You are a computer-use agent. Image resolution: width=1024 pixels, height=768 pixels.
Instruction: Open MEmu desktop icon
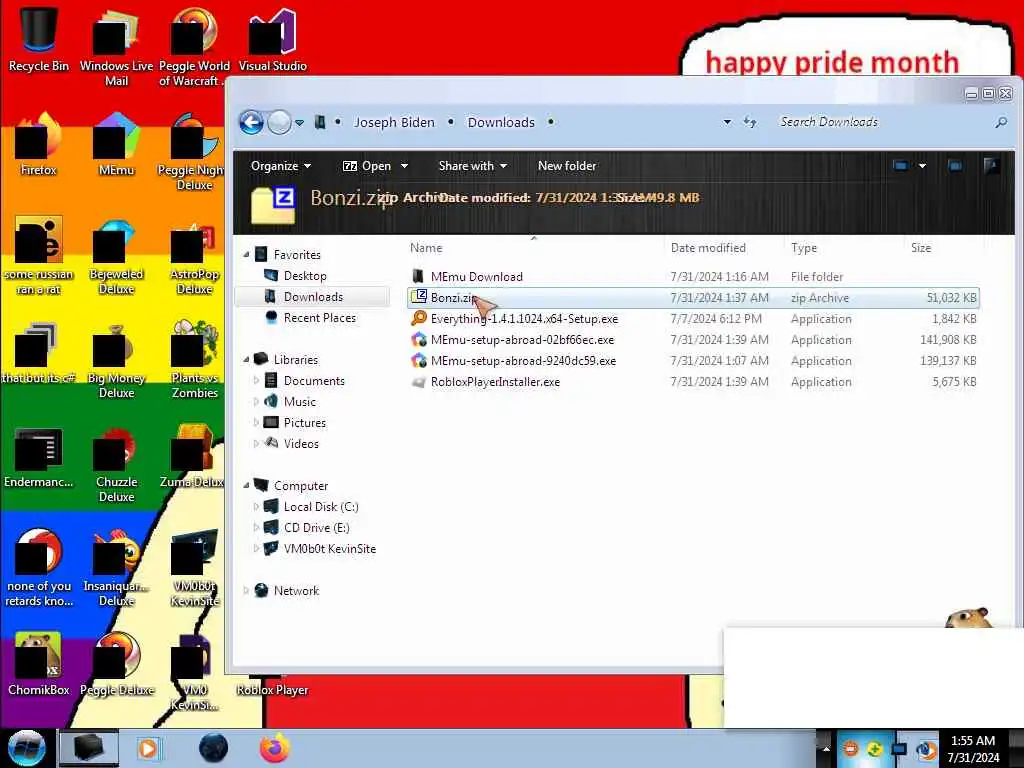[116, 144]
